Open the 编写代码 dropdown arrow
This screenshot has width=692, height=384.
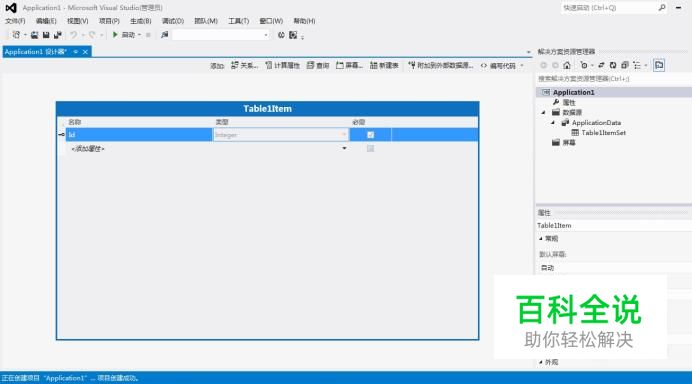pyautogui.click(x=522, y=65)
